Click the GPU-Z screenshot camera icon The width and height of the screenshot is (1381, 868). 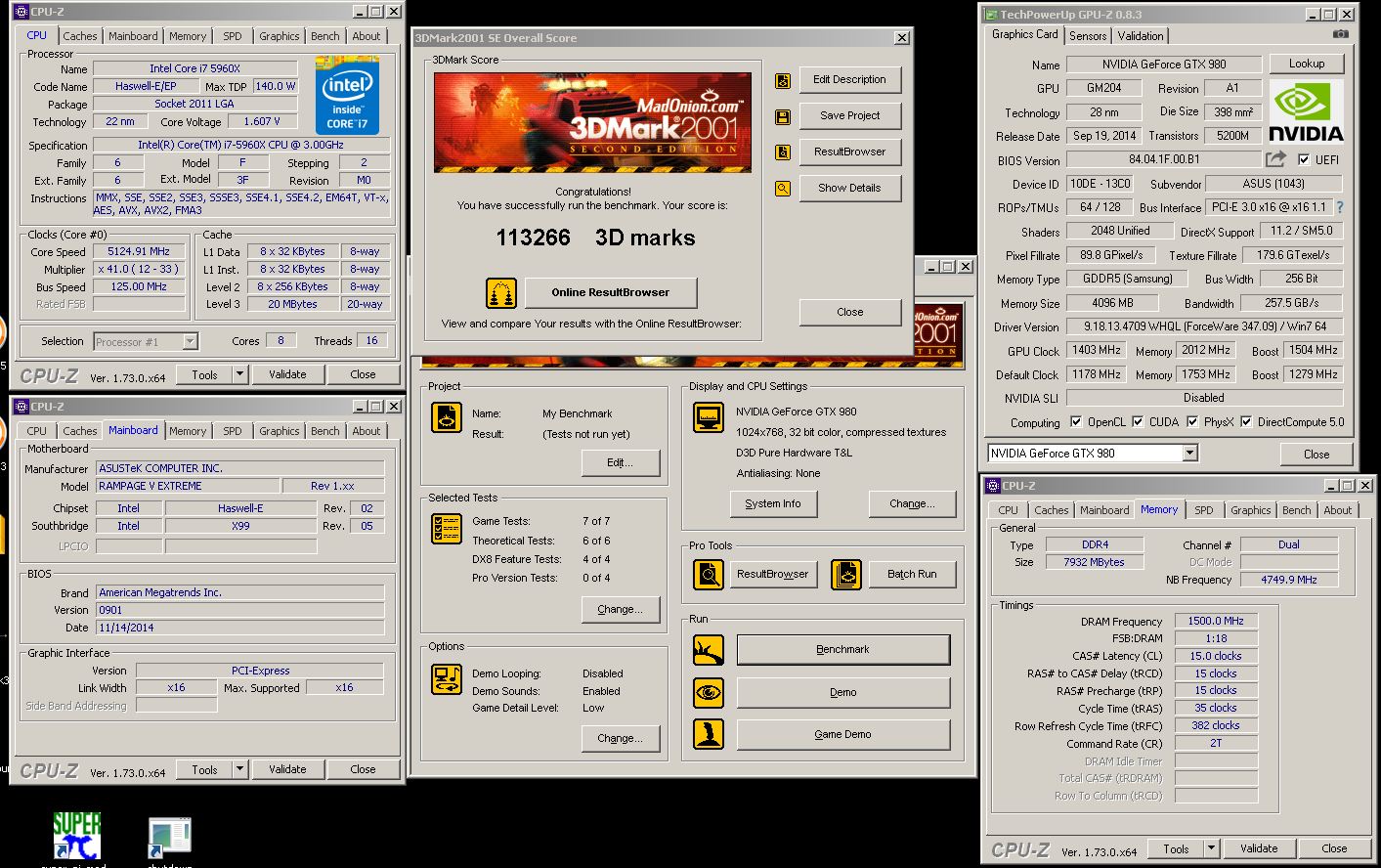click(x=1341, y=34)
